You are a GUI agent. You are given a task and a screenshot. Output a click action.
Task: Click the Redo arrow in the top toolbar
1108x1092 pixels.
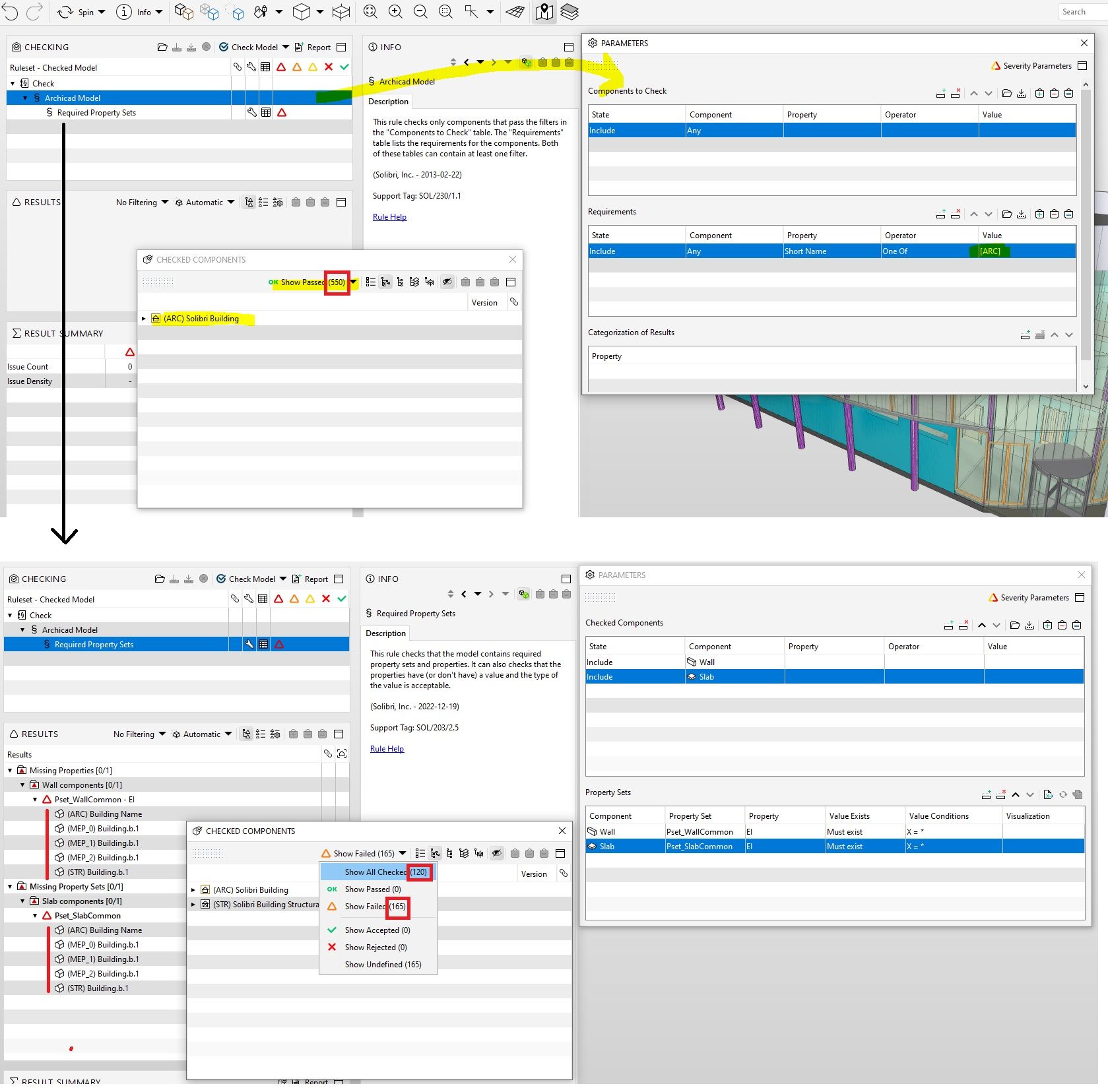click(34, 12)
